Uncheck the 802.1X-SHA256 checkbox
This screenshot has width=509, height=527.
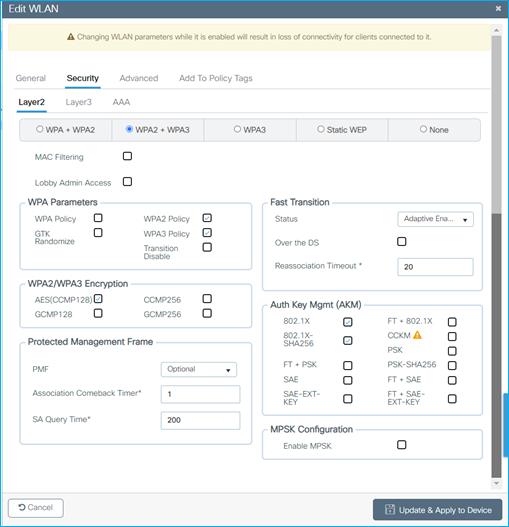point(348,340)
